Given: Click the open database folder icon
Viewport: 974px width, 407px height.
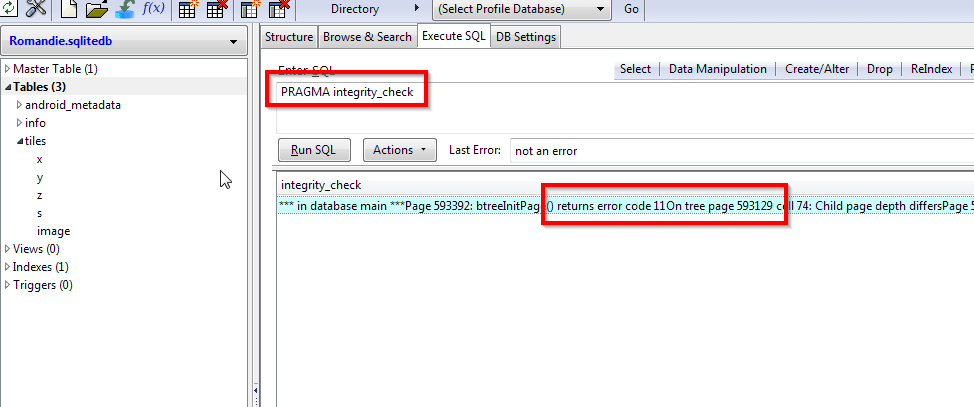Looking at the screenshot, I should (96, 9).
